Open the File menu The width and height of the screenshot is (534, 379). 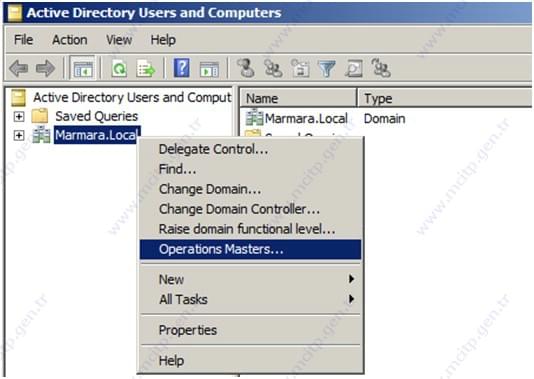23,40
